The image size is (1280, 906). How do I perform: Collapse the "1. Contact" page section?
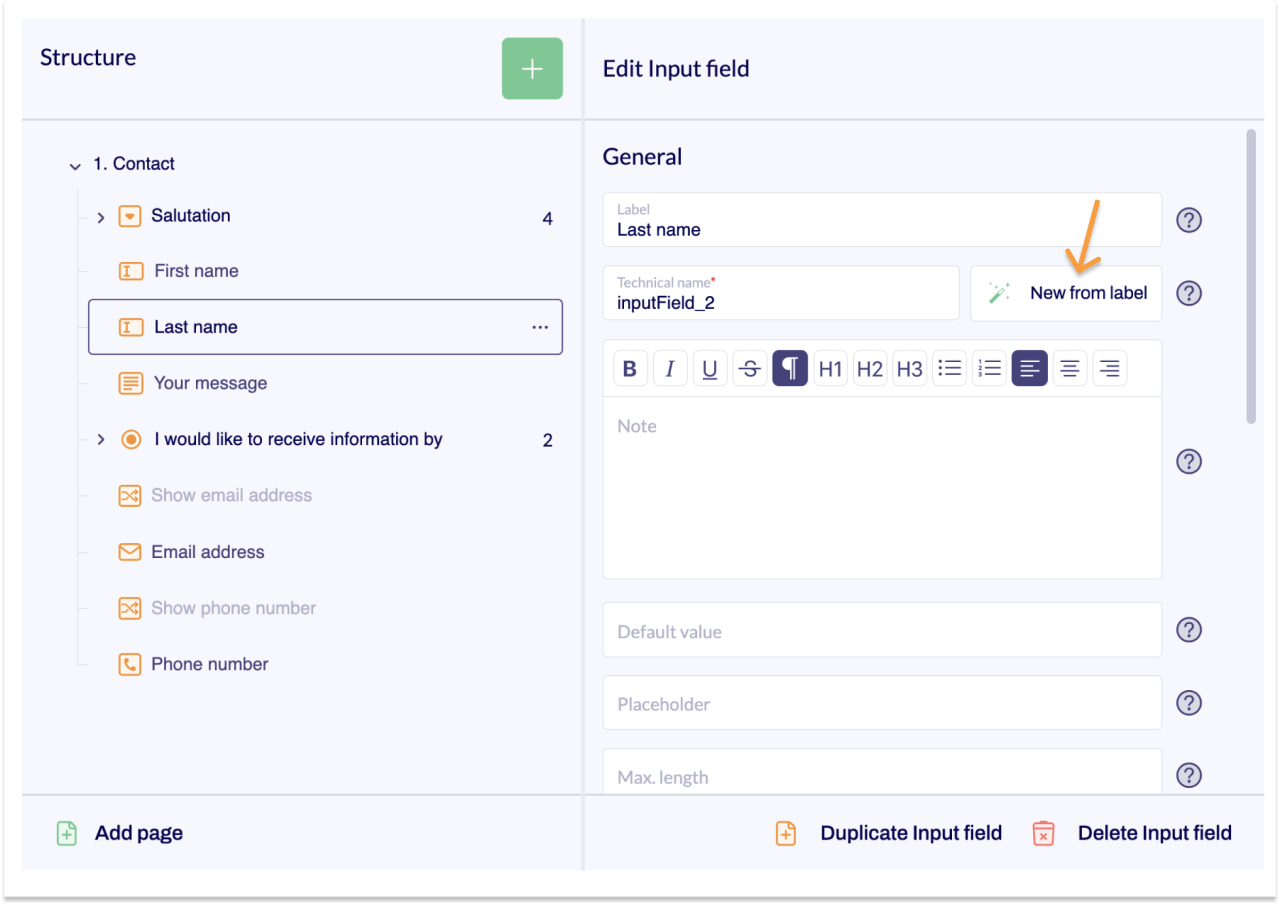(x=75, y=163)
